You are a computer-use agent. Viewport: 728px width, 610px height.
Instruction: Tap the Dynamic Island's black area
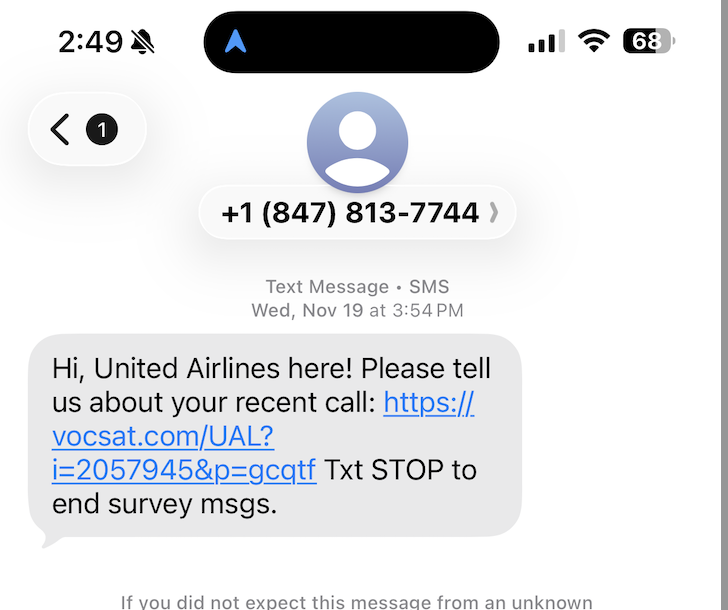(370, 42)
